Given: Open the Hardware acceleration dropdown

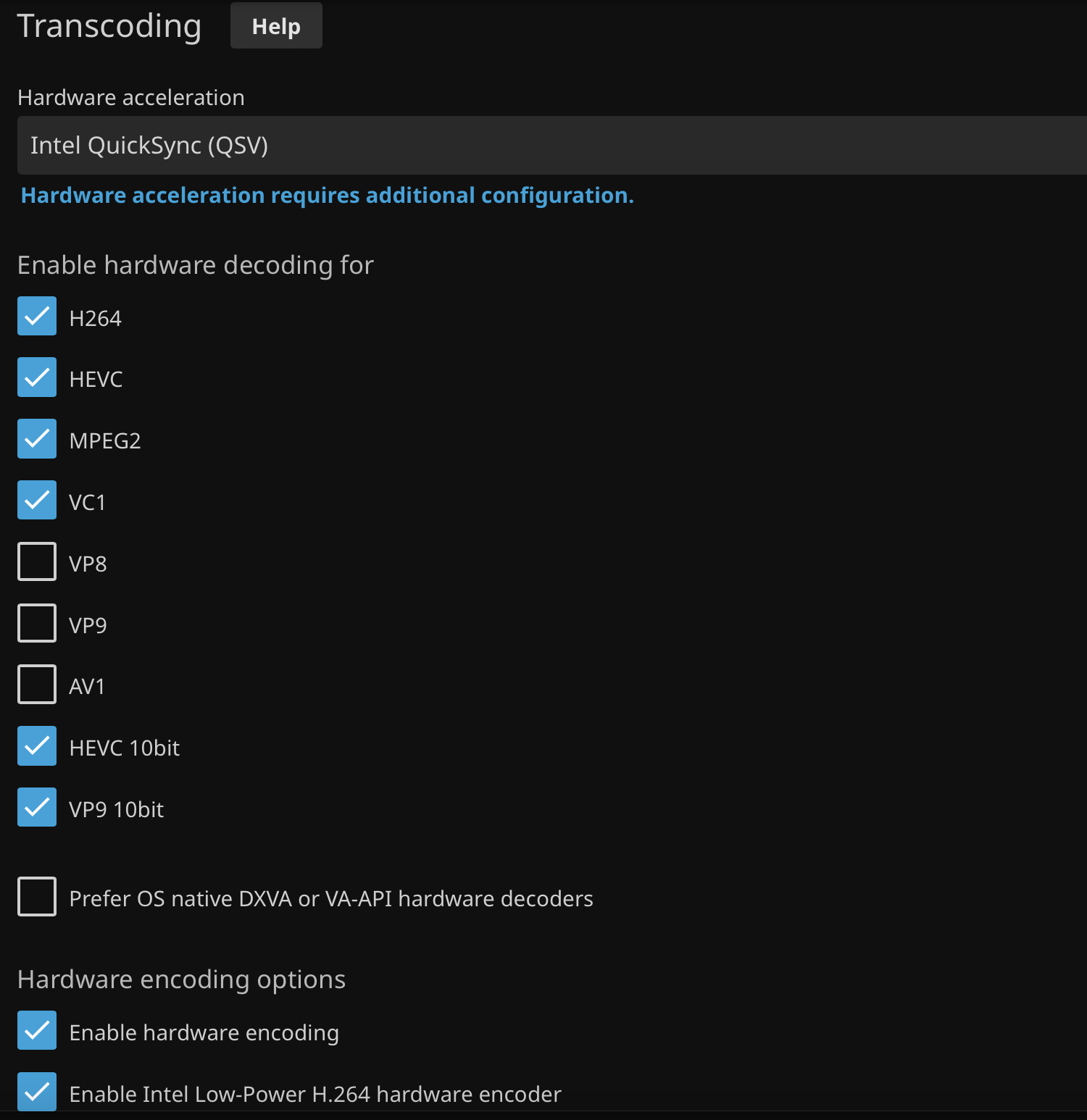Looking at the screenshot, I should tap(551, 146).
